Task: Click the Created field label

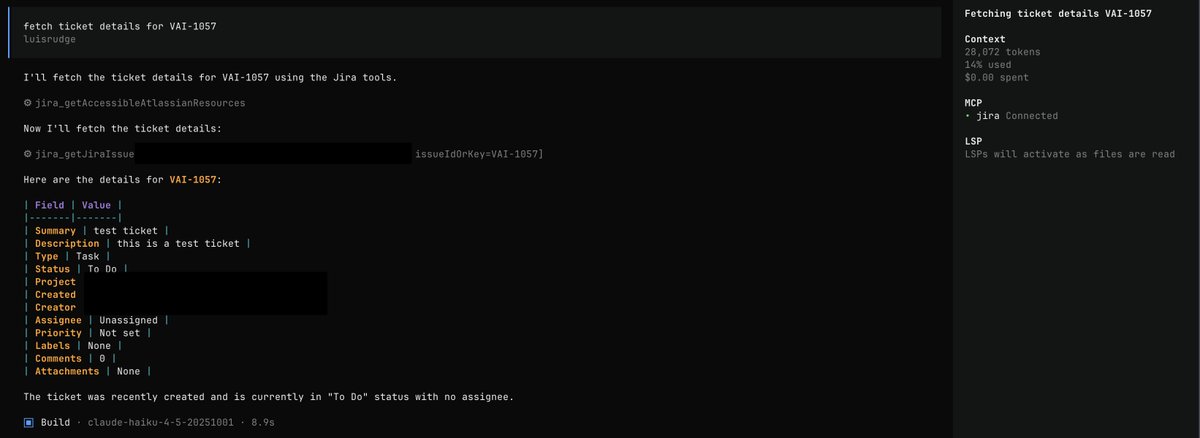Action: pos(55,295)
